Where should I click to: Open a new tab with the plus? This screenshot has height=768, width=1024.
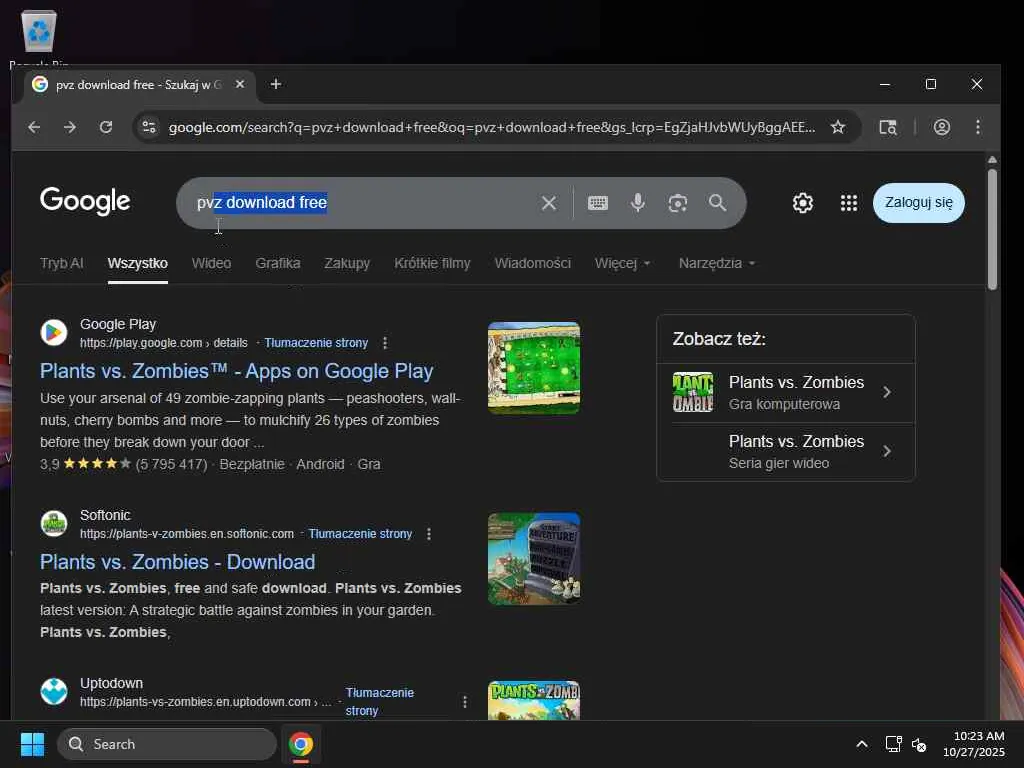coord(276,84)
